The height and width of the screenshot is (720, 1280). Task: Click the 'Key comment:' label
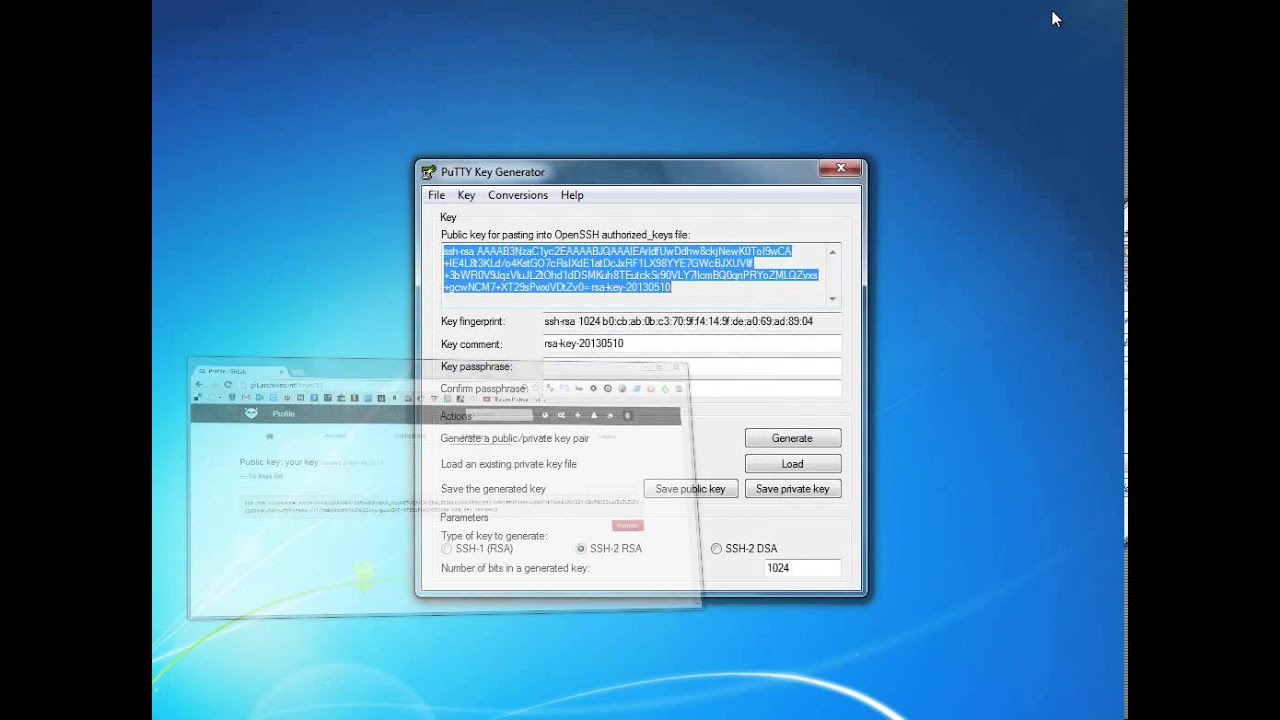[471, 345]
